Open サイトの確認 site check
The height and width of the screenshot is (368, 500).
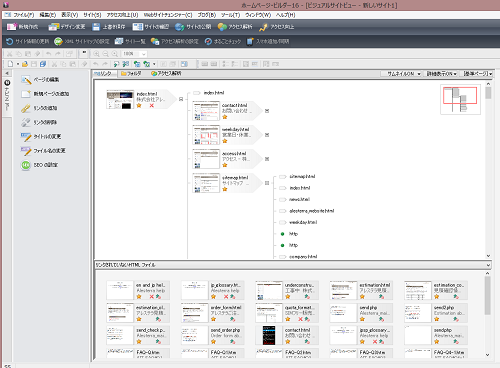point(151,27)
